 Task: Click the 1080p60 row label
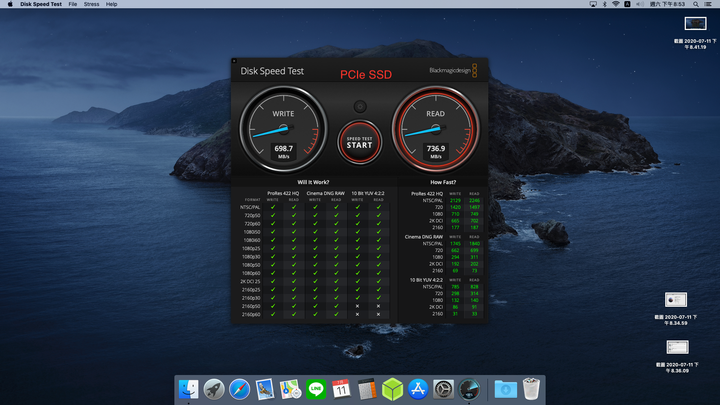coord(251,273)
